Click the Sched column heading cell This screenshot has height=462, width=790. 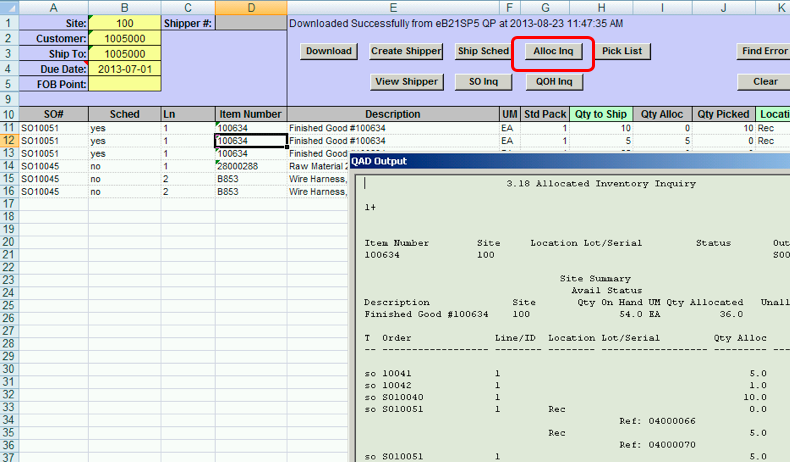pos(125,114)
